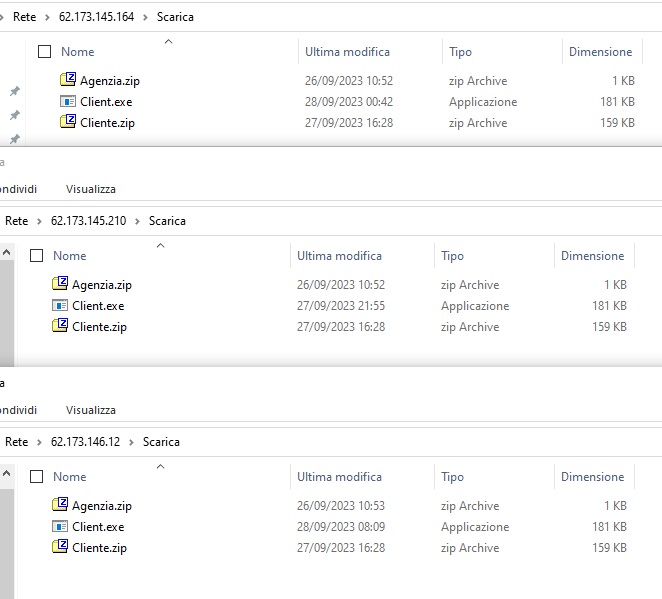Screen dimensions: 662x599
Task: Tick select-all checkbox in 62.173.145.210 window
Action: tap(36, 255)
